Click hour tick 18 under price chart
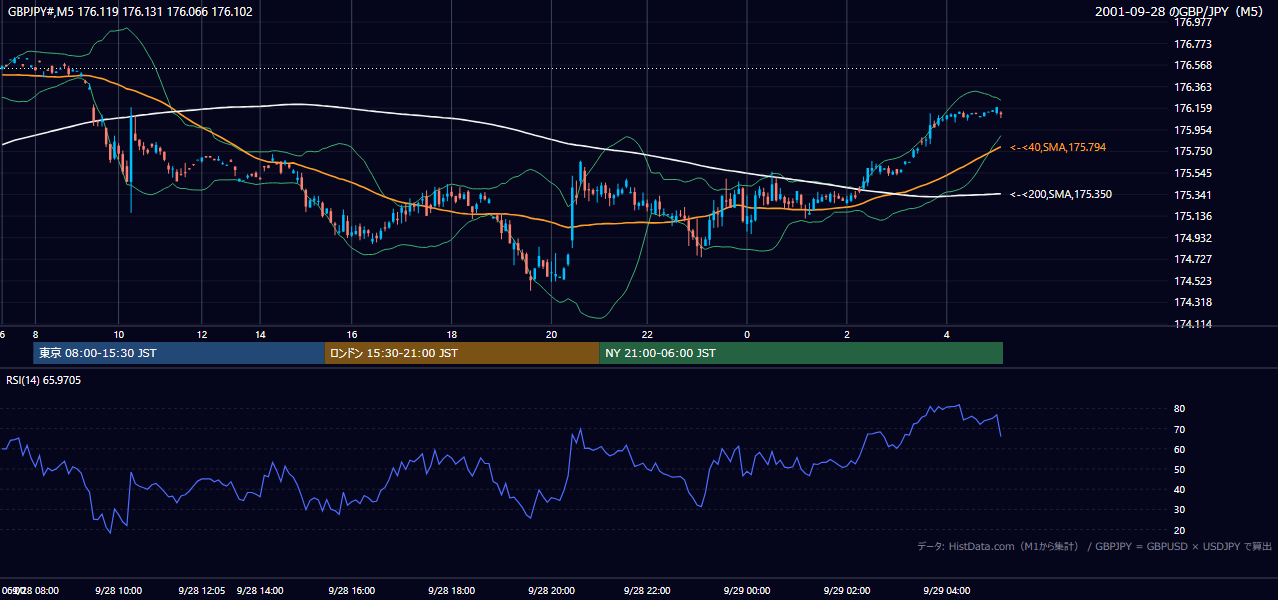Viewport: 1278px width, 600px height. (452, 334)
